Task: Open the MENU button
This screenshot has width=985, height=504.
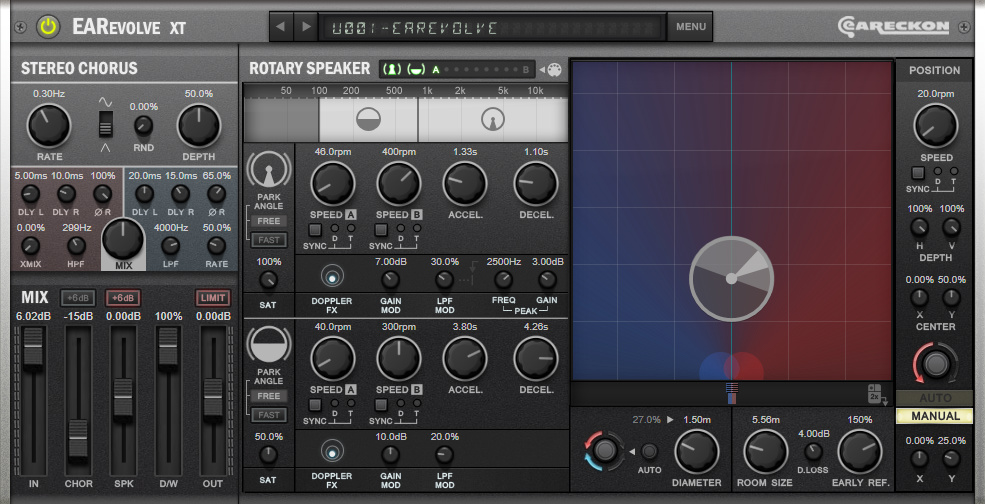Action: tap(690, 27)
